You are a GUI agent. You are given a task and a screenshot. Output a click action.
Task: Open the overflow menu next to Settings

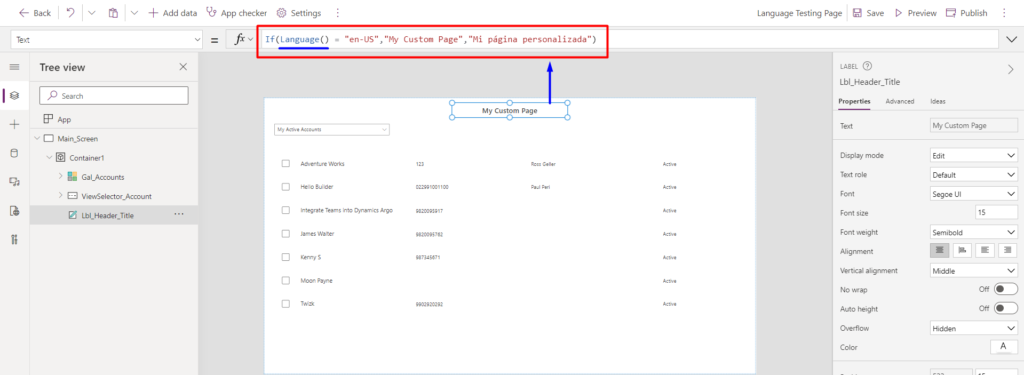tap(337, 13)
